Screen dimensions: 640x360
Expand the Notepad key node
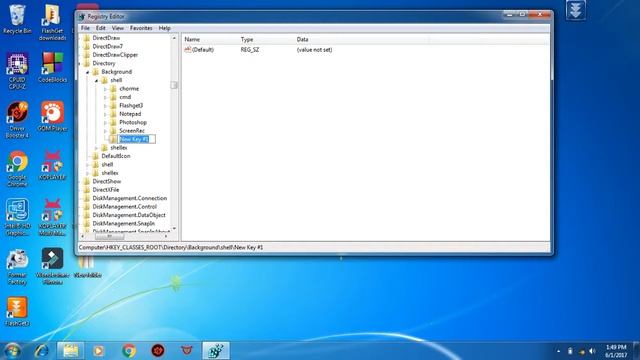[x=105, y=114]
